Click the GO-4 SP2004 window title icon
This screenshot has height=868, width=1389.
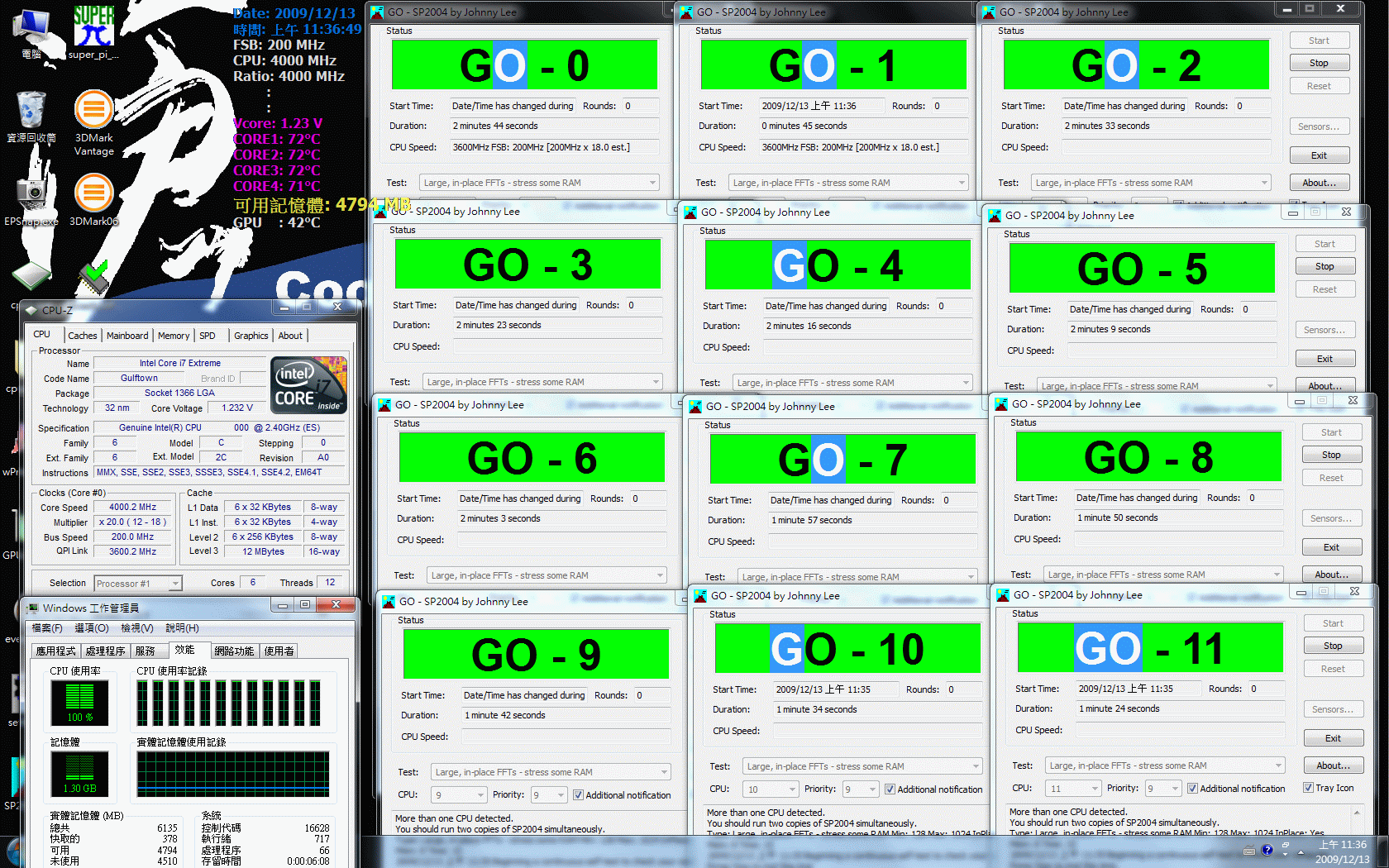coord(690,212)
